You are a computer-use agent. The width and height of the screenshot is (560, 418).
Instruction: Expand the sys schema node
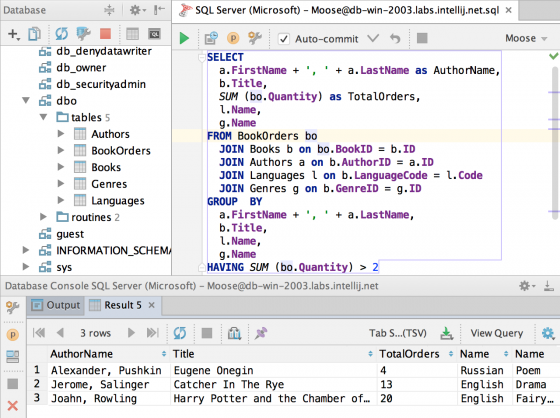pyautogui.click(x=26, y=267)
